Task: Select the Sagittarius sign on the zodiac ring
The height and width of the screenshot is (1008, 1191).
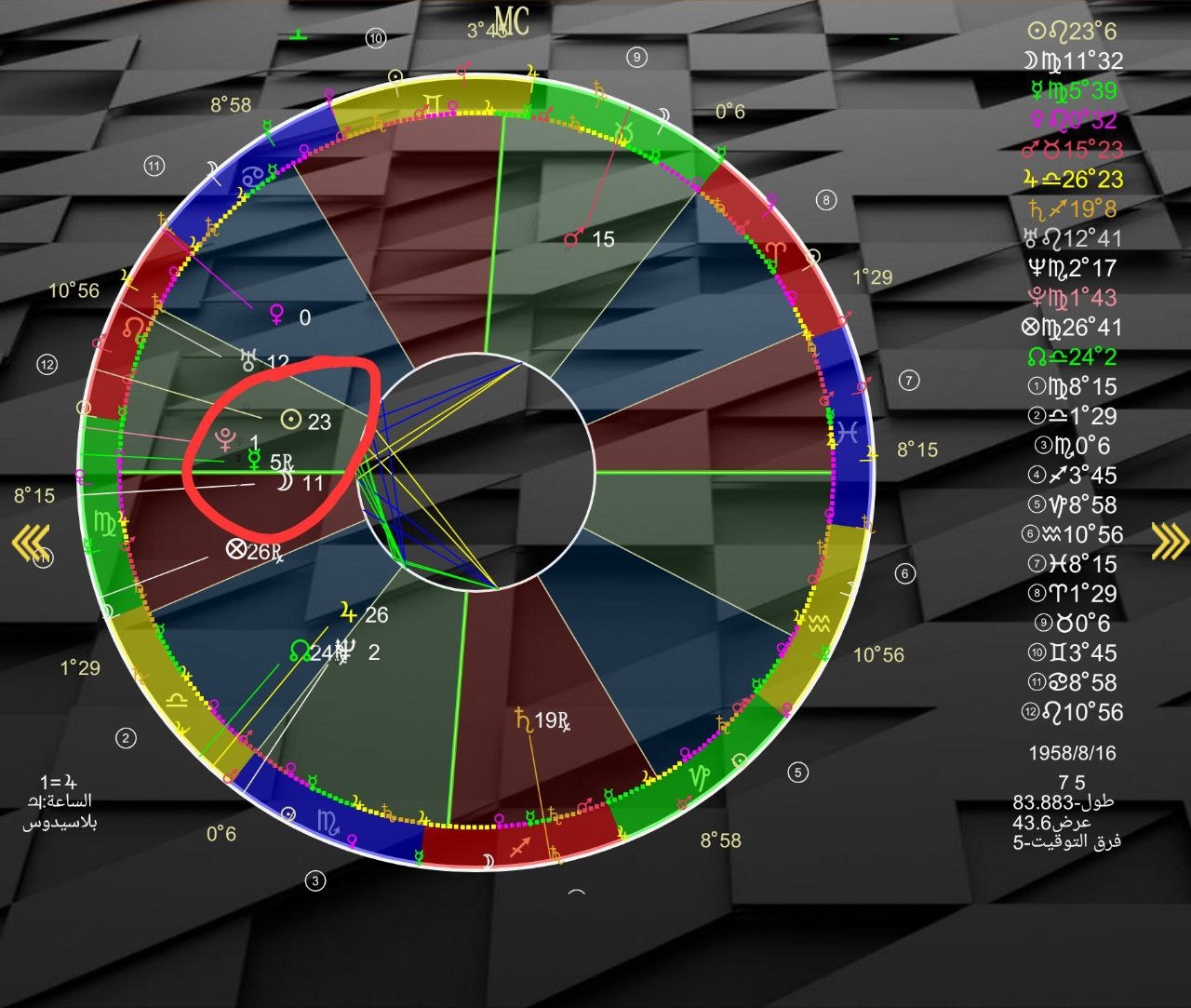Action: [517, 847]
